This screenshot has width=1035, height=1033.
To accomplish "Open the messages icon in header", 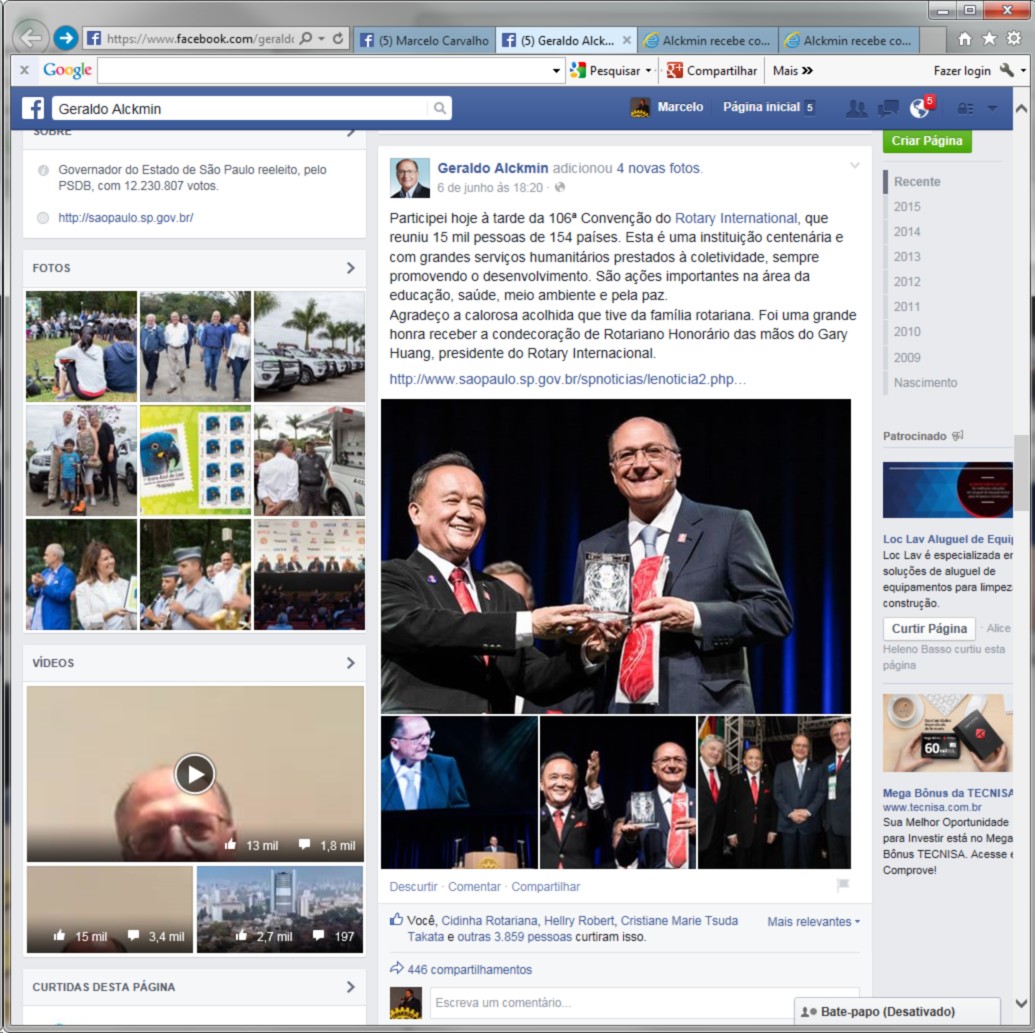I will pos(888,108).
